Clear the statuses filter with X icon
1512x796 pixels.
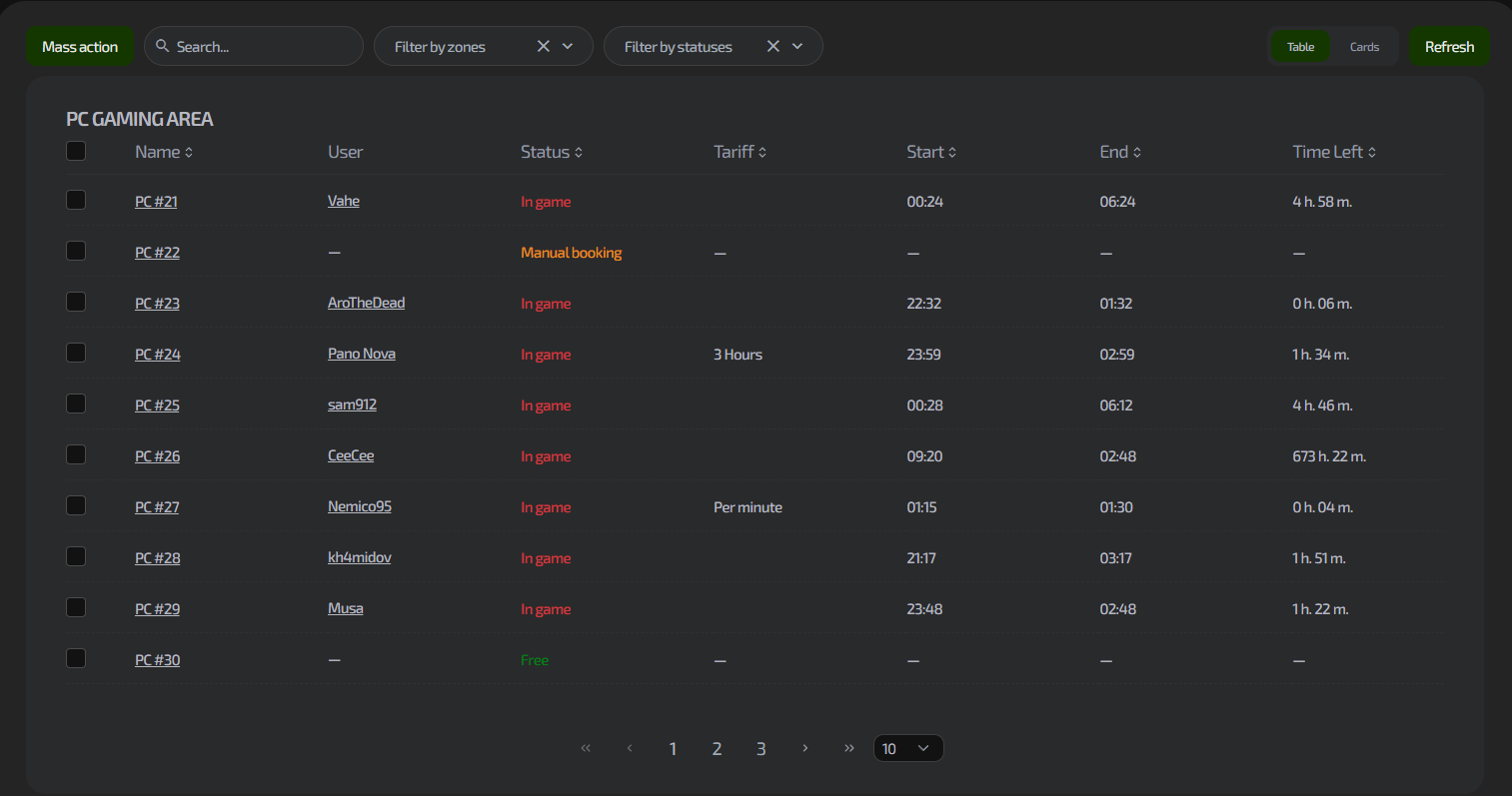[x=772, y=46]
